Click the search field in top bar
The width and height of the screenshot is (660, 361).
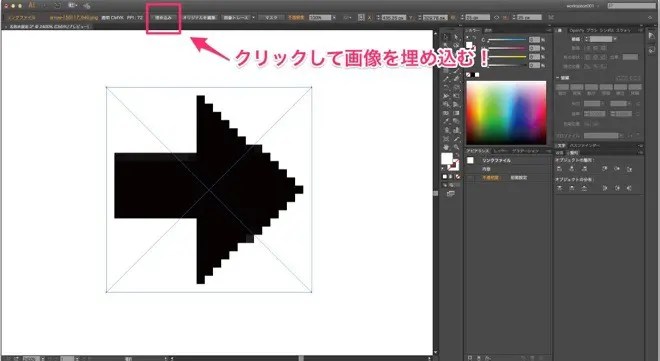click(x=631, y=6)
